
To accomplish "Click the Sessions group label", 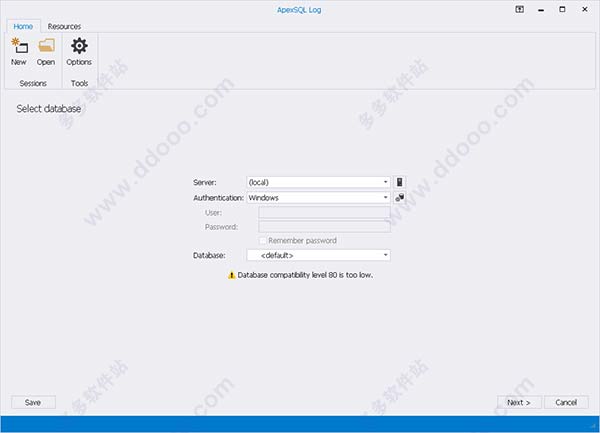I will click(33, 83).
